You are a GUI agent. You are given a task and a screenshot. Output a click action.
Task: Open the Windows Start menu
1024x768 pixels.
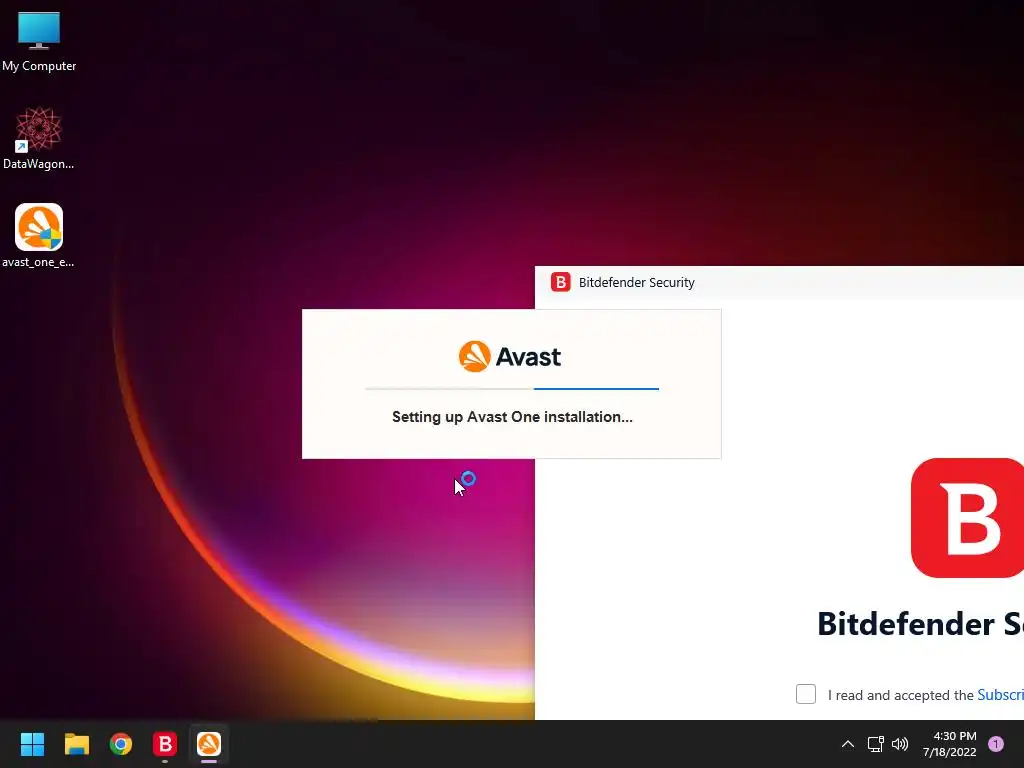(32, 744)
